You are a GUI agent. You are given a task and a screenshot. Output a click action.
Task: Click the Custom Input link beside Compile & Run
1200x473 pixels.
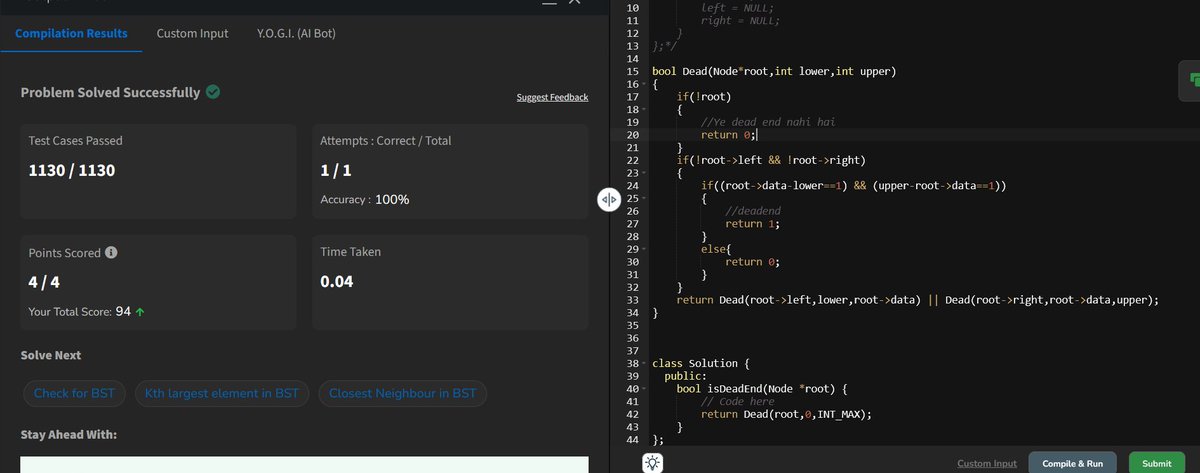(x=987, y=463)
